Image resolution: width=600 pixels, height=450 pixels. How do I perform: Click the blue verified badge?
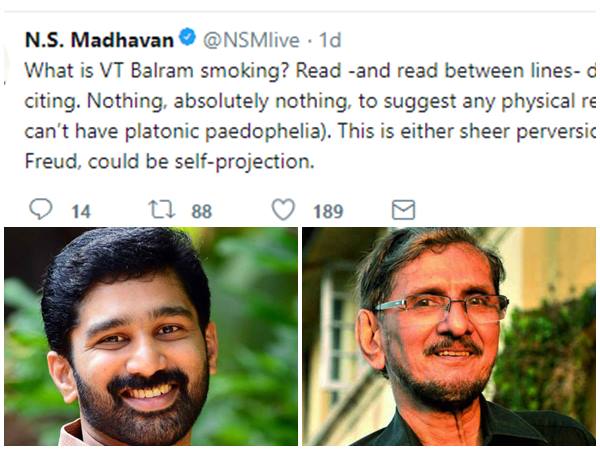(x=187, y=39)
